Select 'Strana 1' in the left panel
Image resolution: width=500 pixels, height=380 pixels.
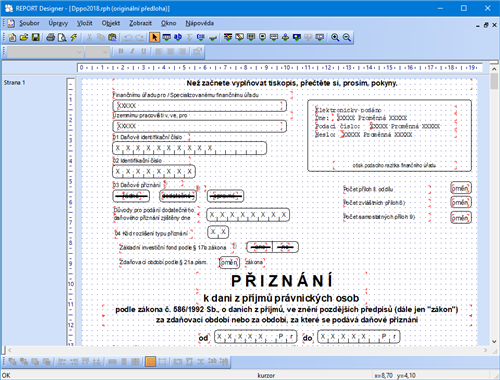(14, 82)
